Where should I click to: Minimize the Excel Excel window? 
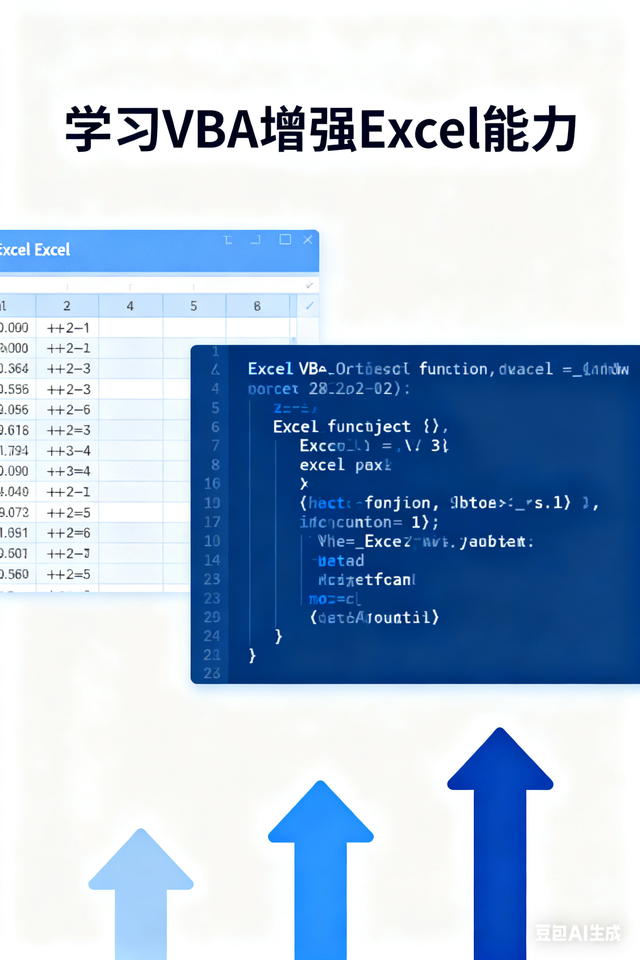(x=255, y=240)
